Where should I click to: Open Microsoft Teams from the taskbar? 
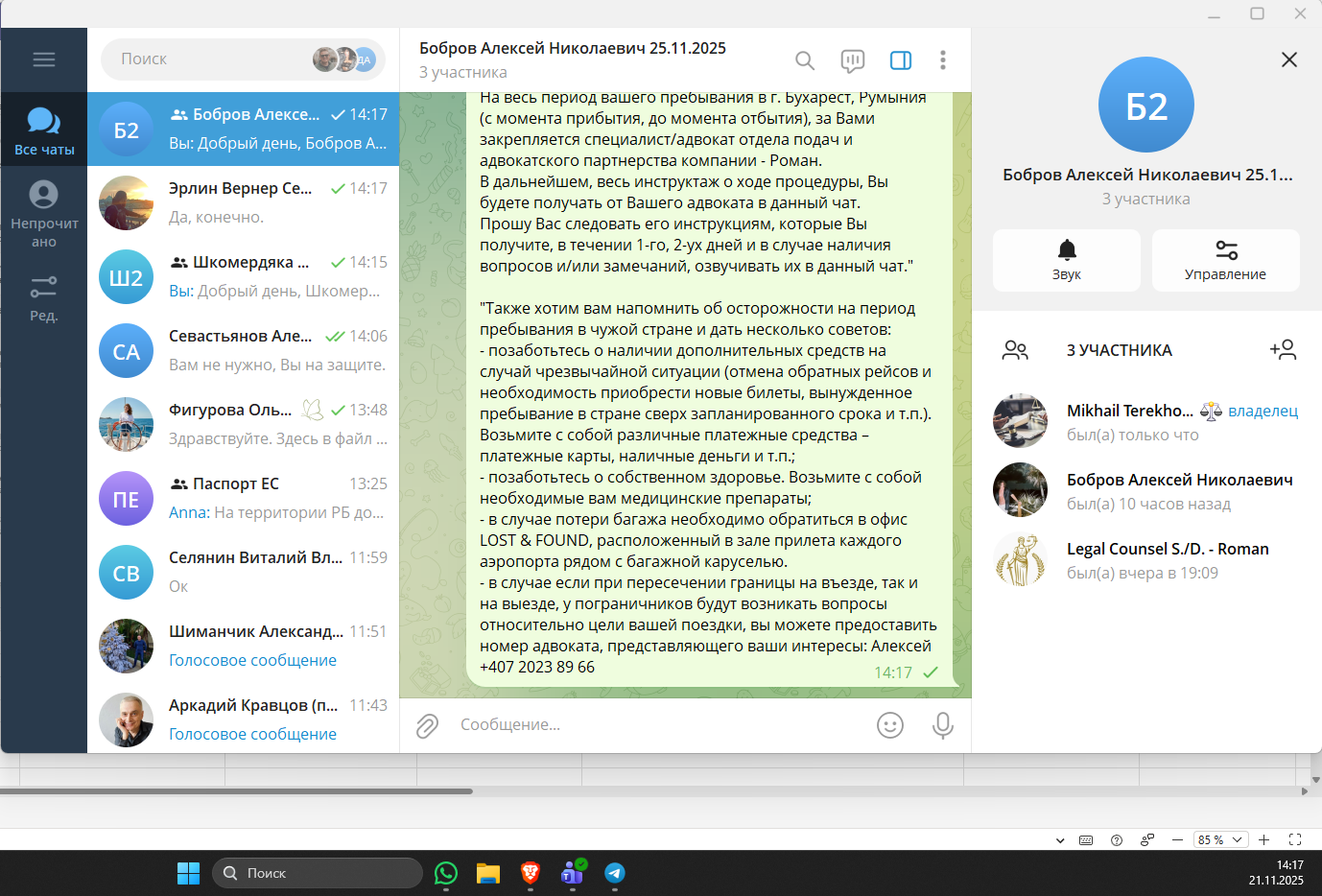coord(573,873)
